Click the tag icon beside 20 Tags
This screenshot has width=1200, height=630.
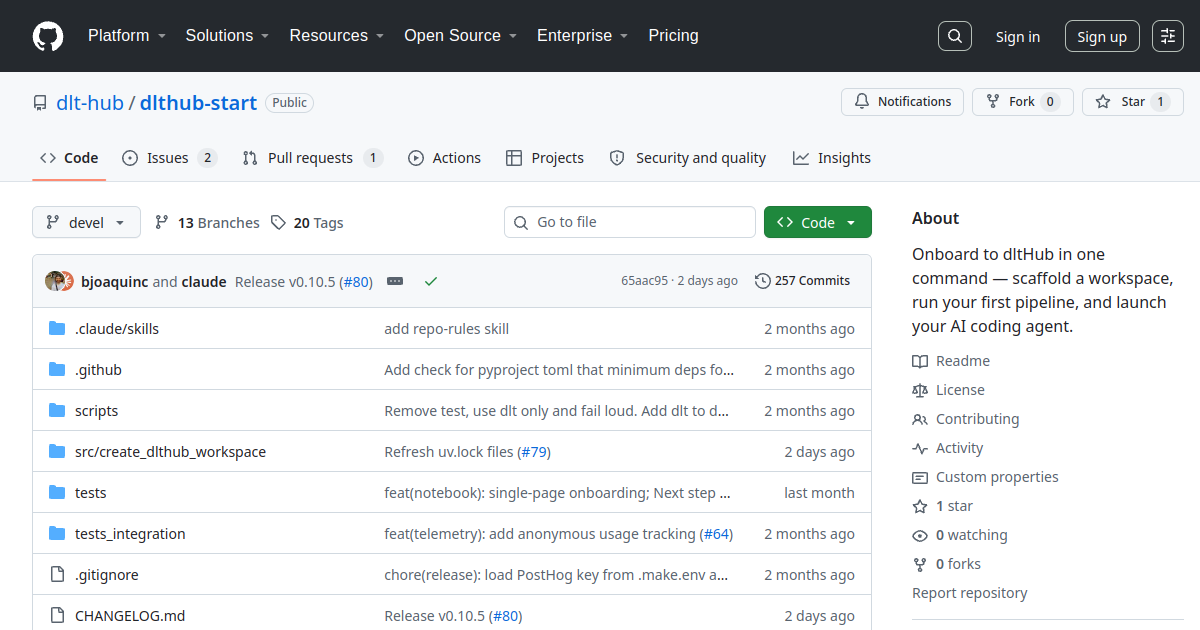click(279, 223)
